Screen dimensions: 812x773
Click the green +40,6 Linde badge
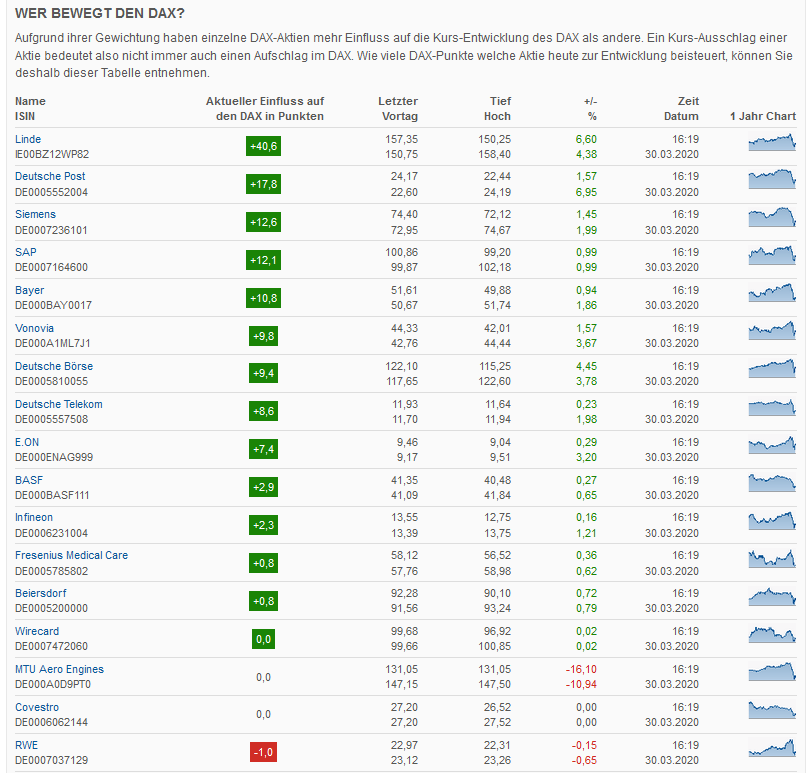coord(264,146)
